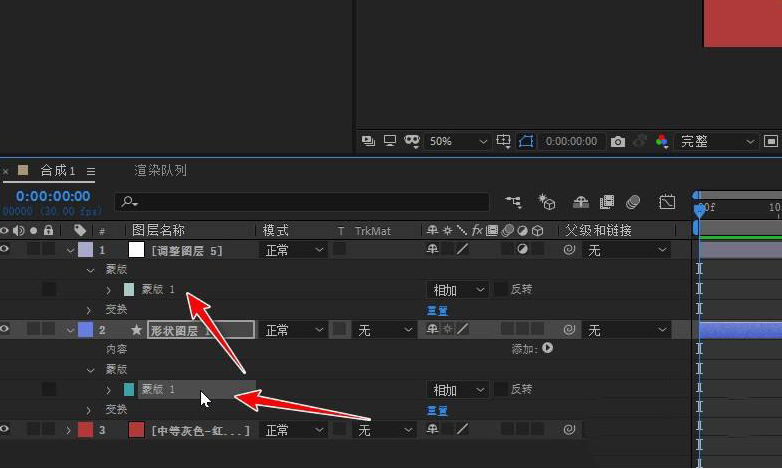This screenshot has height=469, width=782.
Task: Click teal mask color swatch under layer 2
Action: click(x=129, y=389)
